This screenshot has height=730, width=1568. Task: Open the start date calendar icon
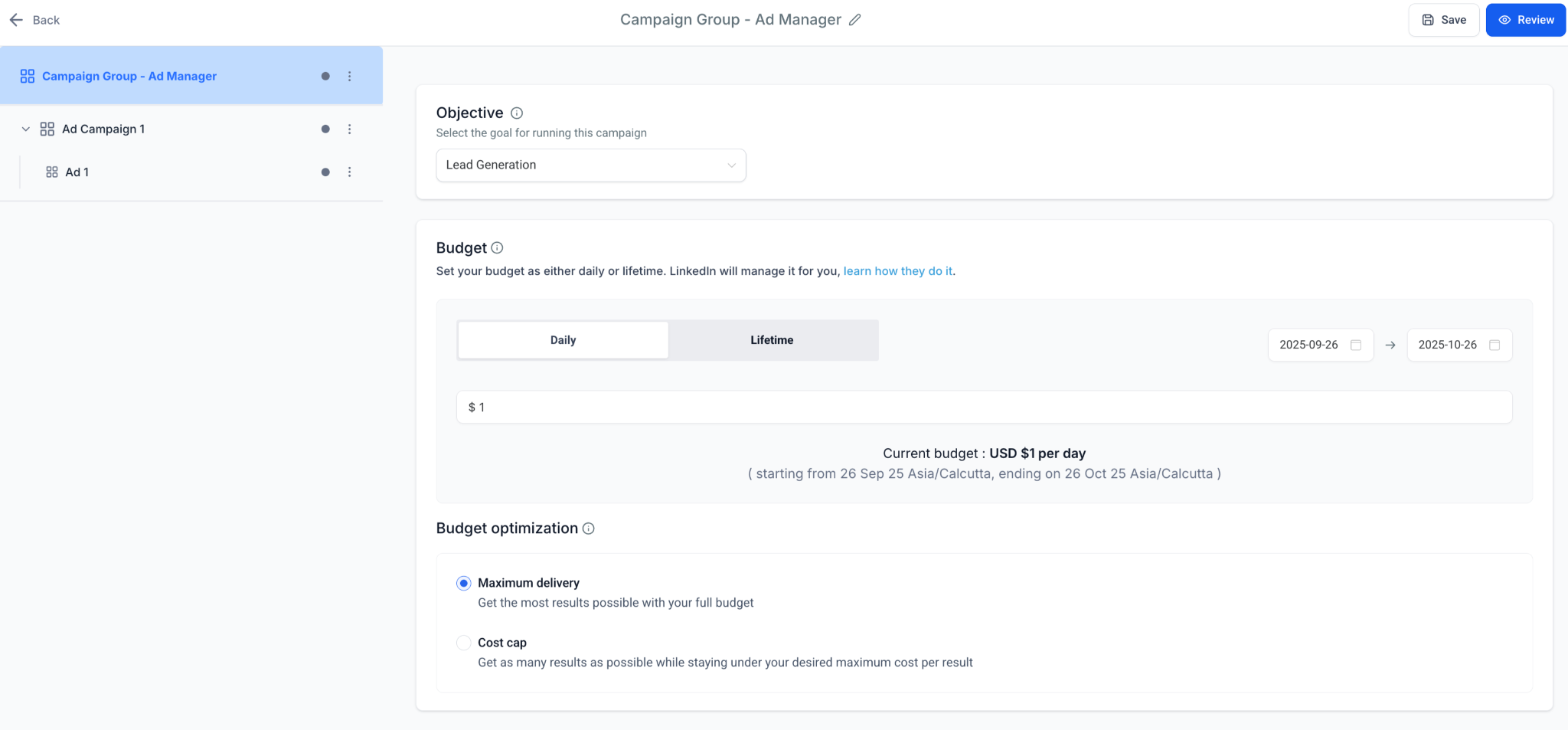1356,345
